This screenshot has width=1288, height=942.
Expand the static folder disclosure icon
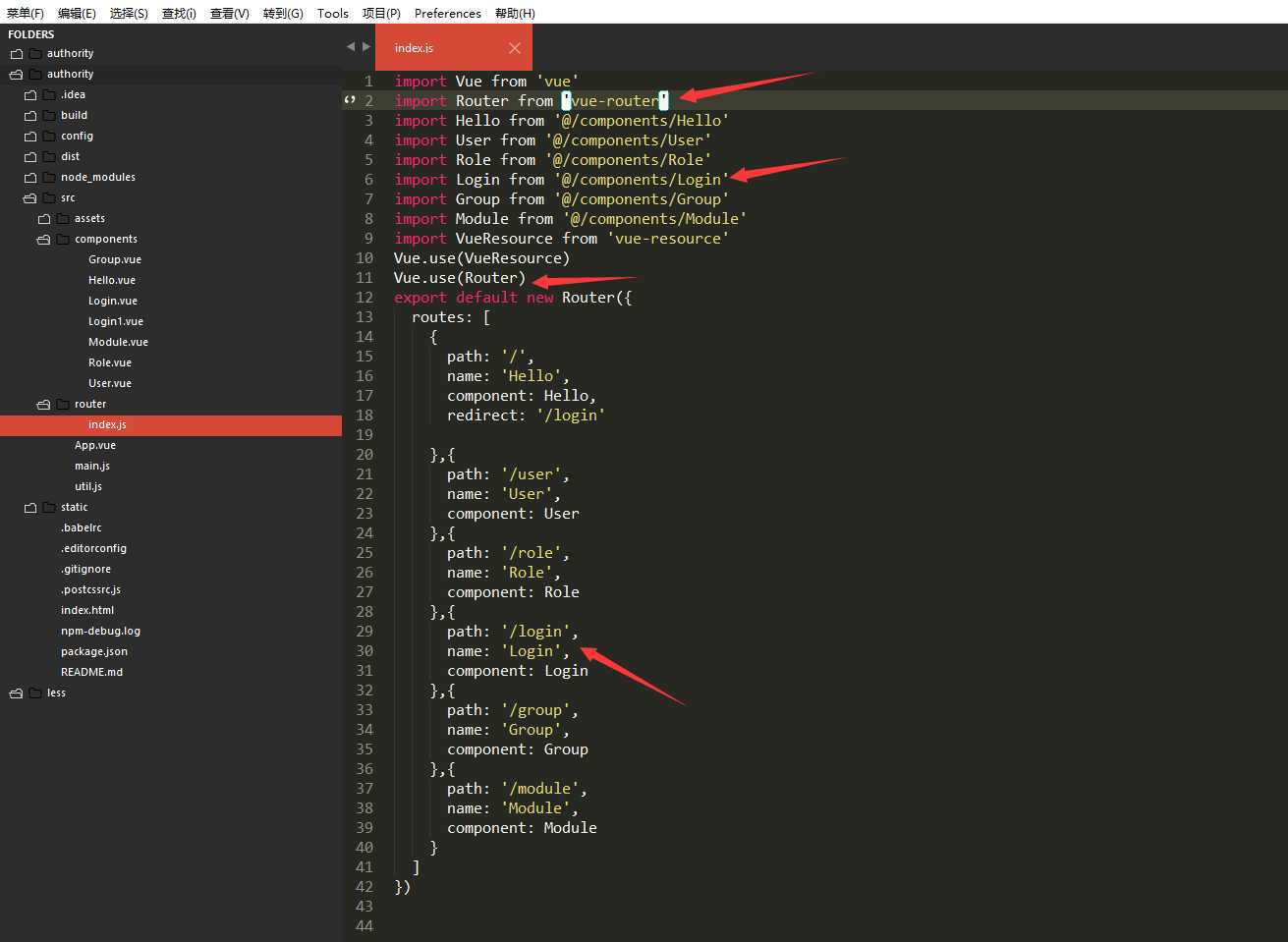point(30,508)
